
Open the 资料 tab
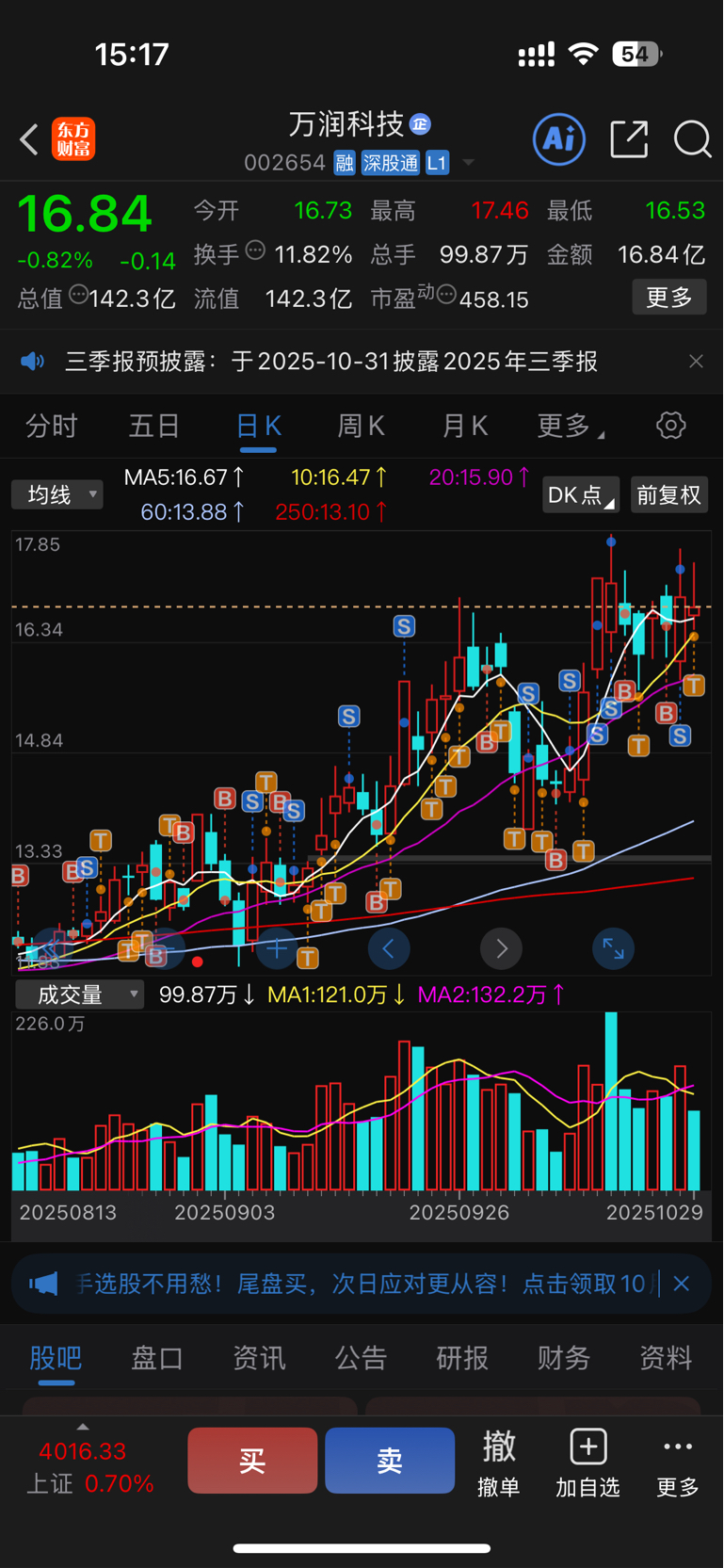(x=666, y=1357)
